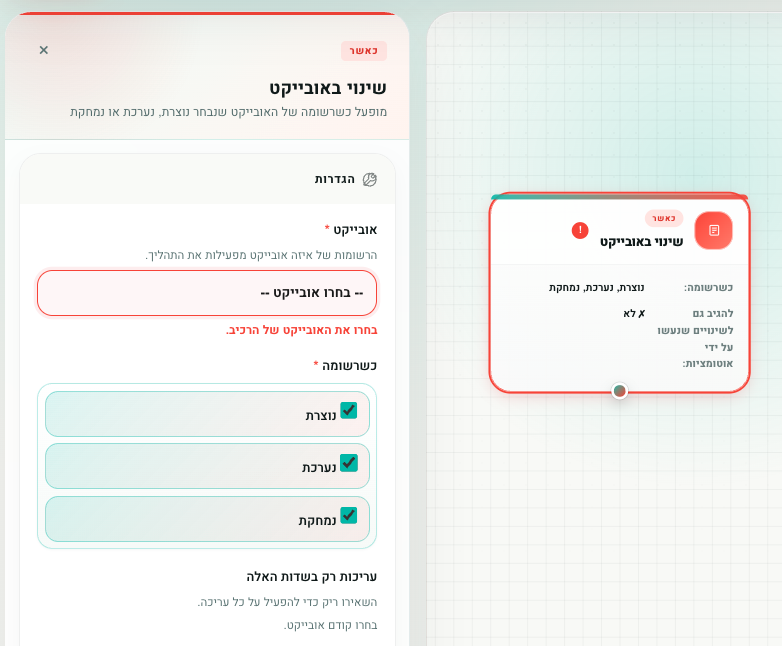Click the כאשר badge on canvas node
The height and width of the screenshot is (646, 782).
point(664,218)
